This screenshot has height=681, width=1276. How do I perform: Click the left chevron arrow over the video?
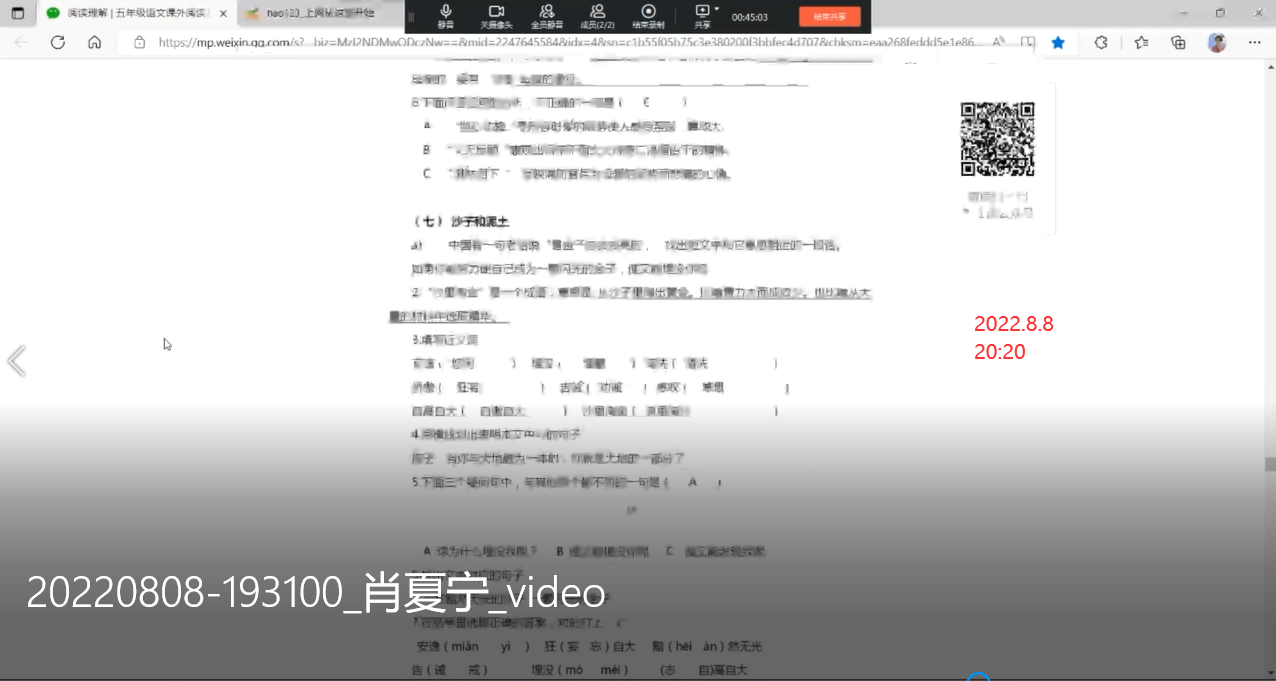point(16,361)
